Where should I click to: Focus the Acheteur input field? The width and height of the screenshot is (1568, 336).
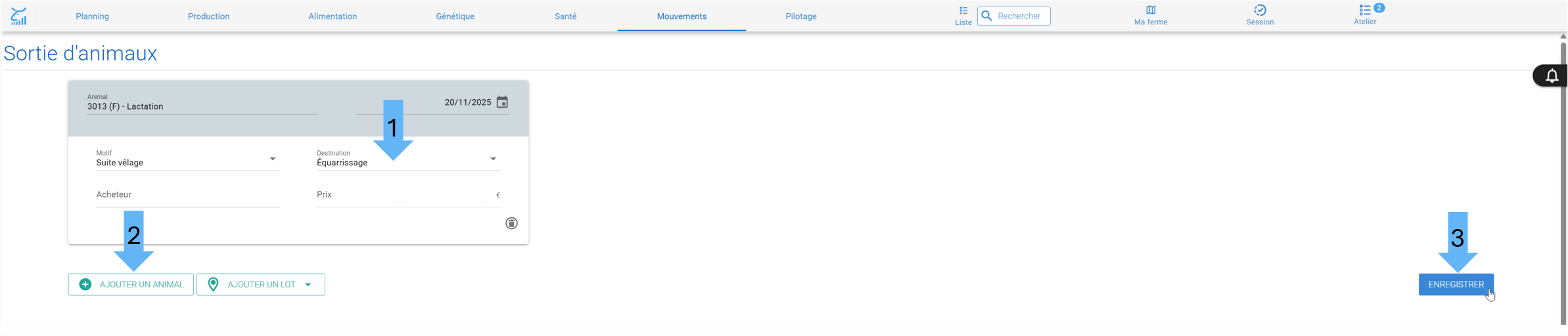coord(188,195)
